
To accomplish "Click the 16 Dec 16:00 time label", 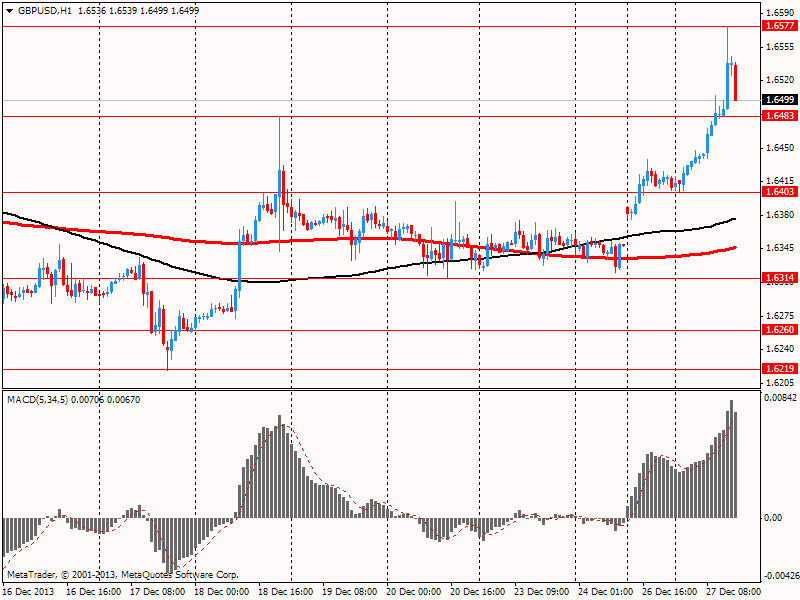I will [93, 592].
